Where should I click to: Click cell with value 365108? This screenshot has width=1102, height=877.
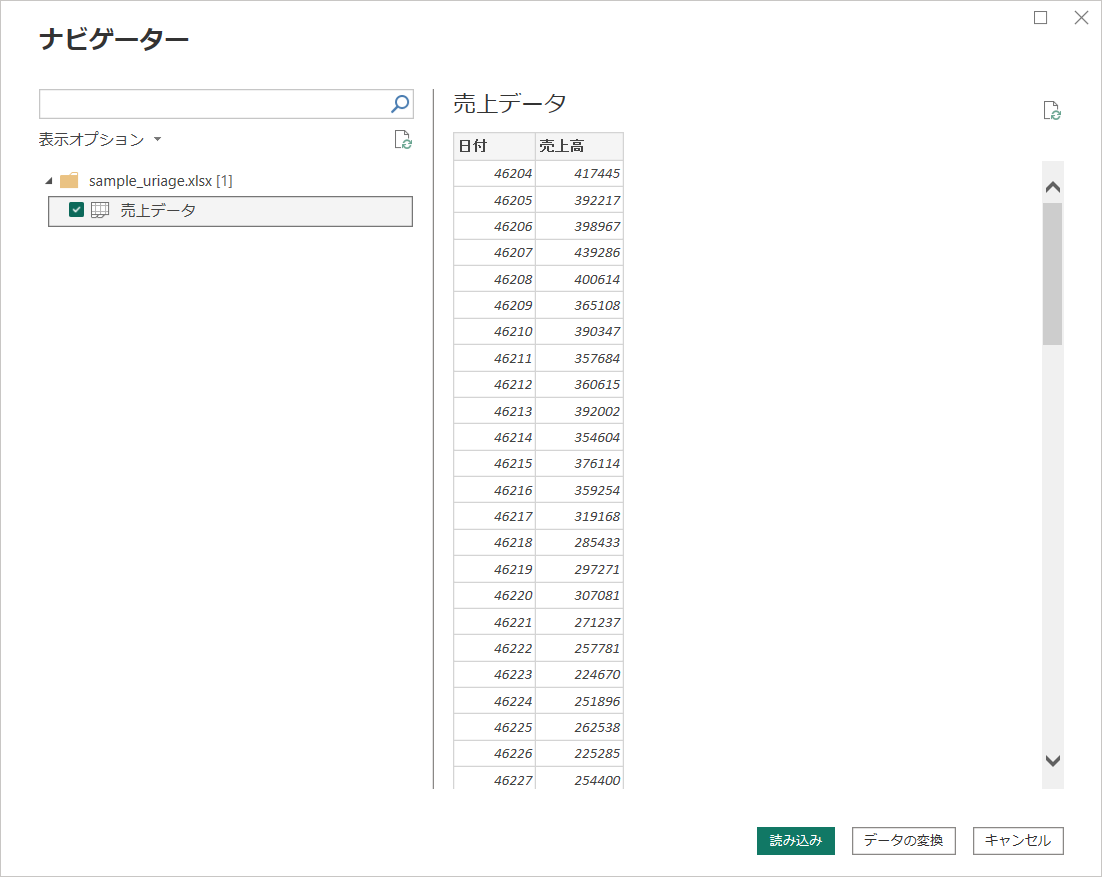click(579, 305)
